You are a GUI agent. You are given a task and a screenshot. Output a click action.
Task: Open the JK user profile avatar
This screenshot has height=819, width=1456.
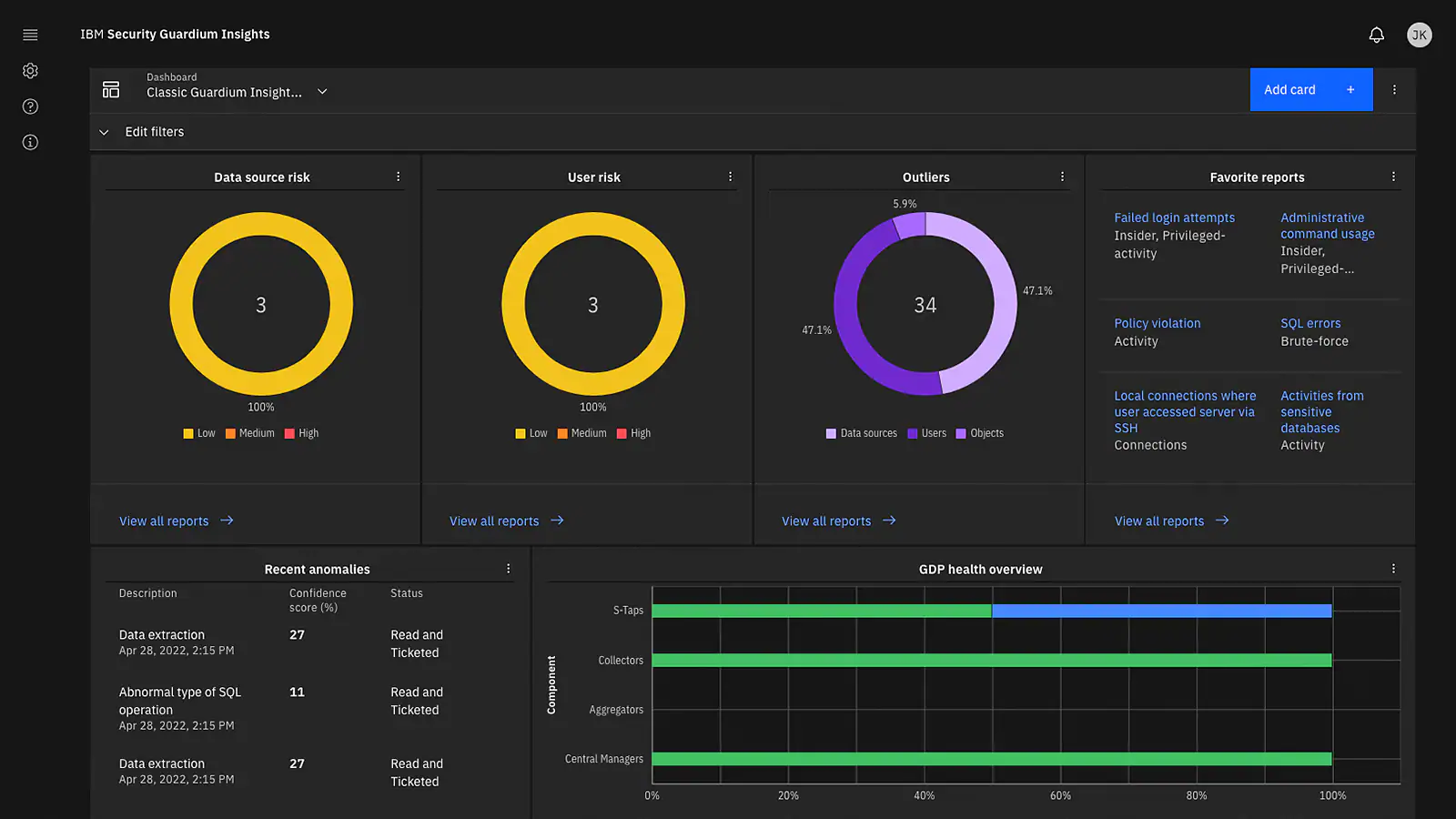[1420, 35]
